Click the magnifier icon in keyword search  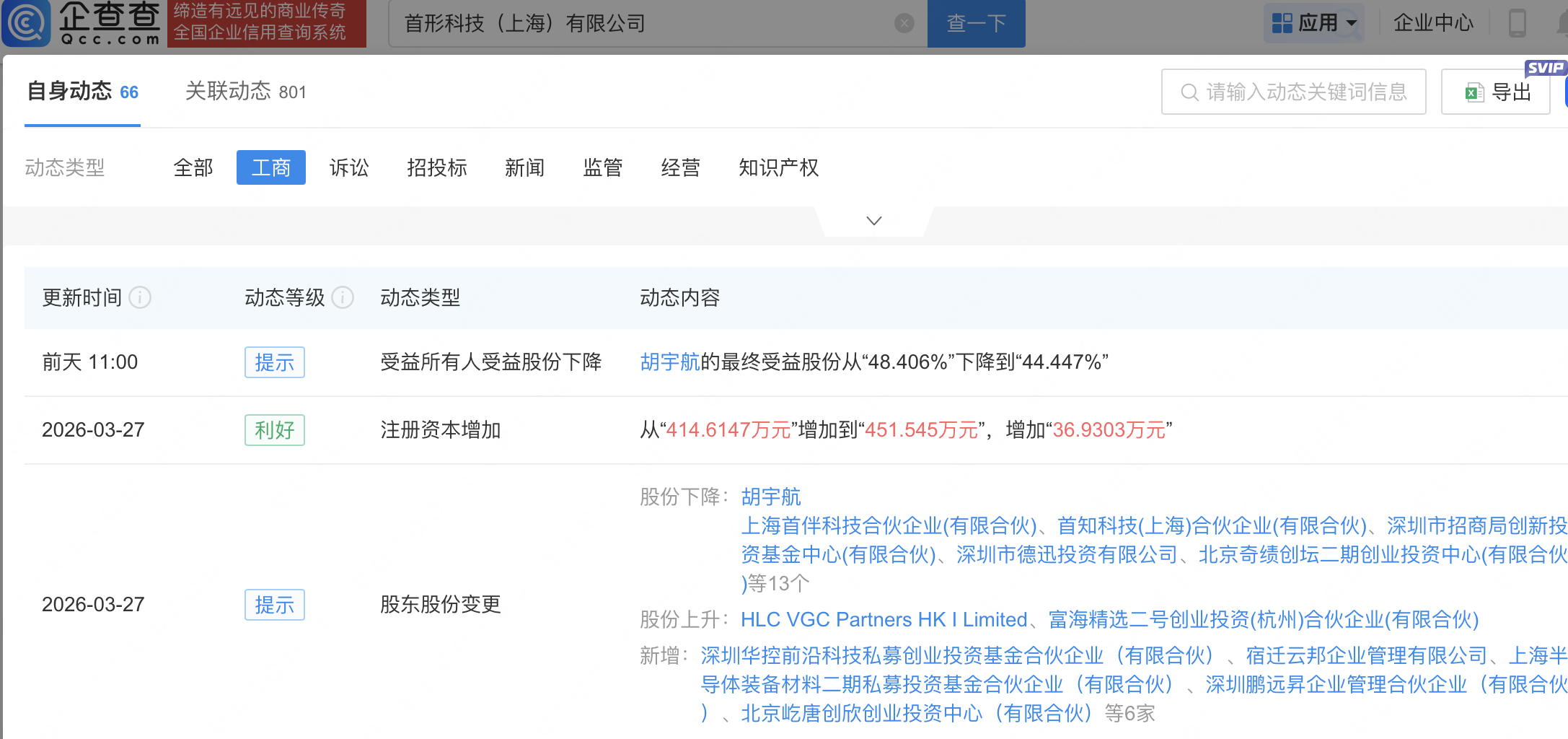1189,92
